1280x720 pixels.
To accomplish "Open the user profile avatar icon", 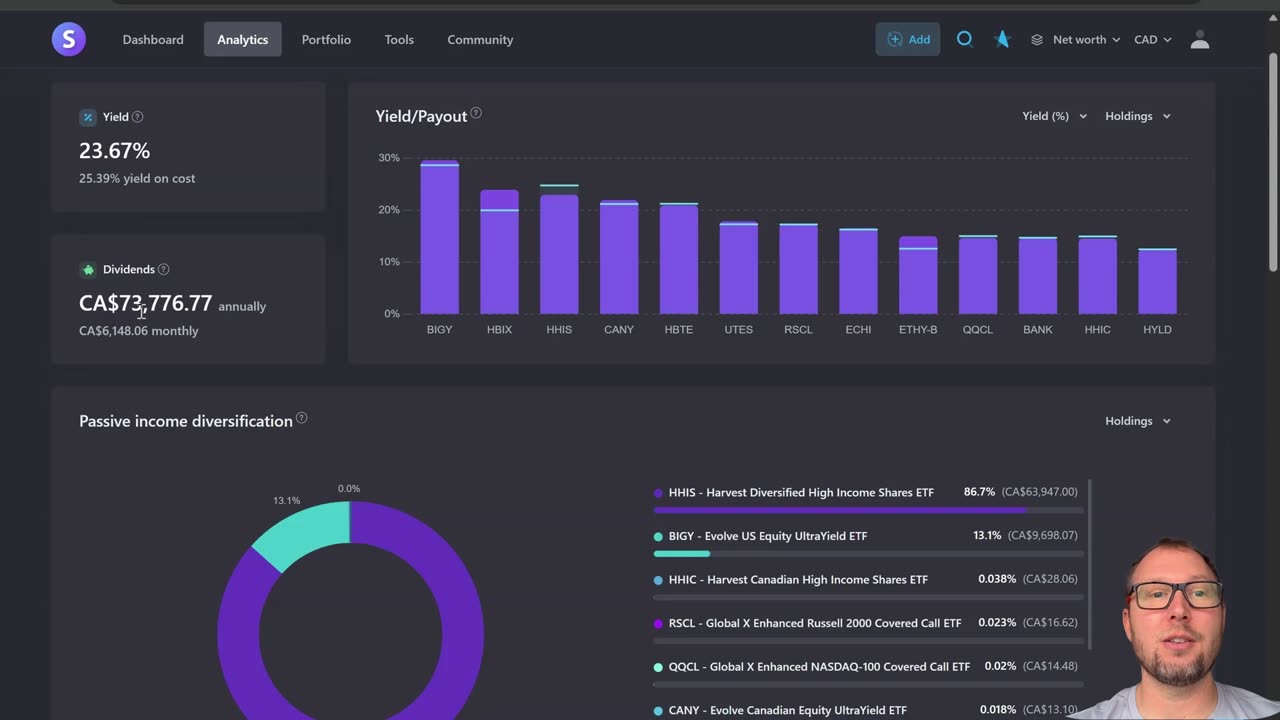I will point(1200,40).
